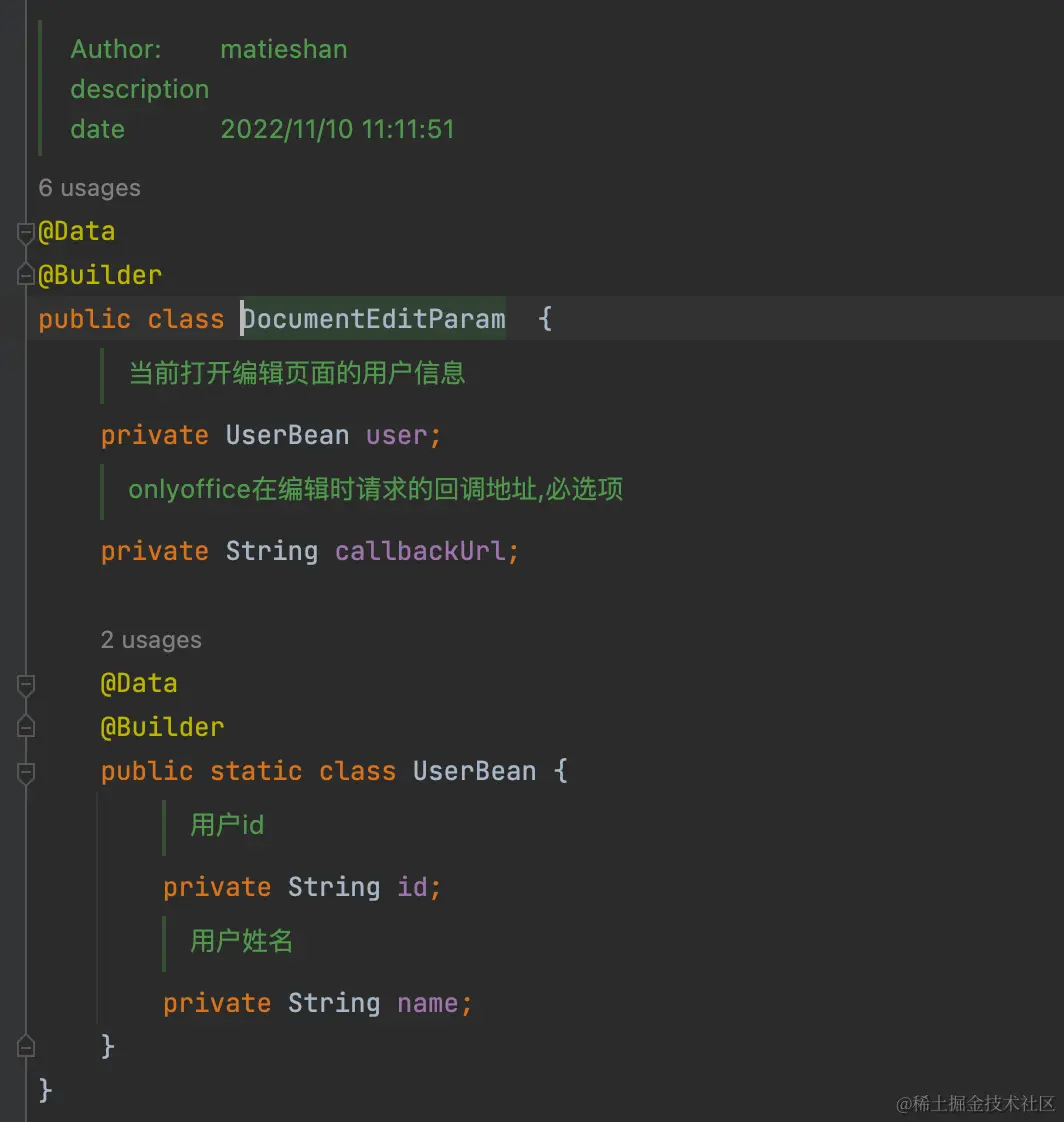Screen dimensions: 1064x1122
Task: Open the '6 usages' hint above @Data
Action: [x=89, y=188]
